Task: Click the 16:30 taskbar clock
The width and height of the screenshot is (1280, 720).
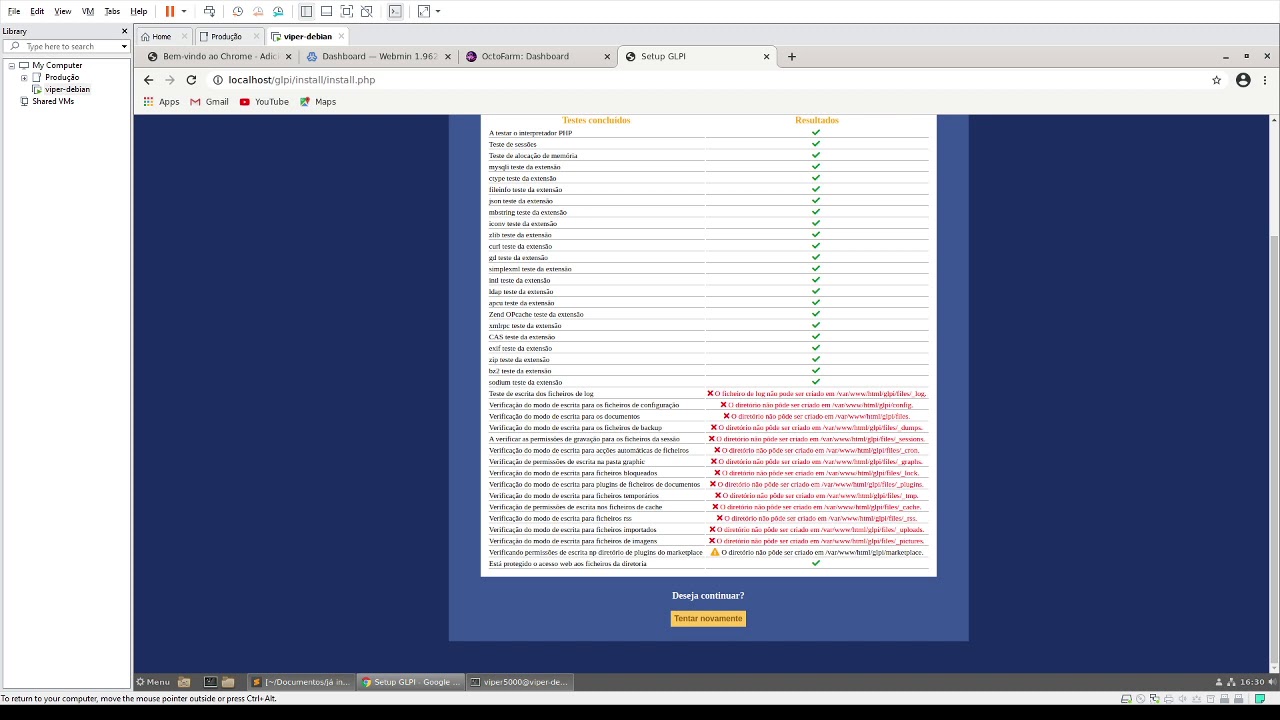Action: point(1251,682)
